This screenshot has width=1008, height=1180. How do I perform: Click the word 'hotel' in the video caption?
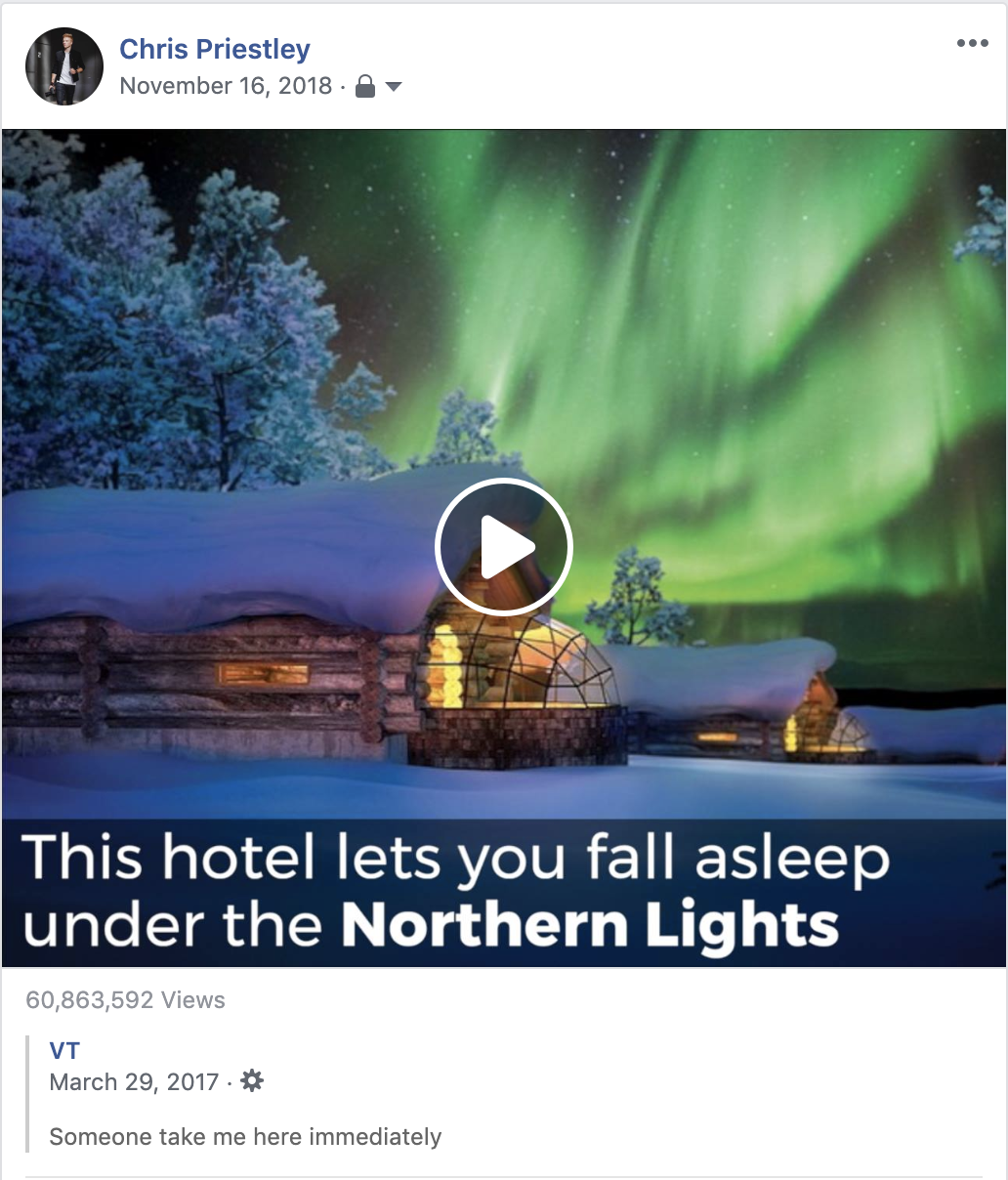coord(239,858)
